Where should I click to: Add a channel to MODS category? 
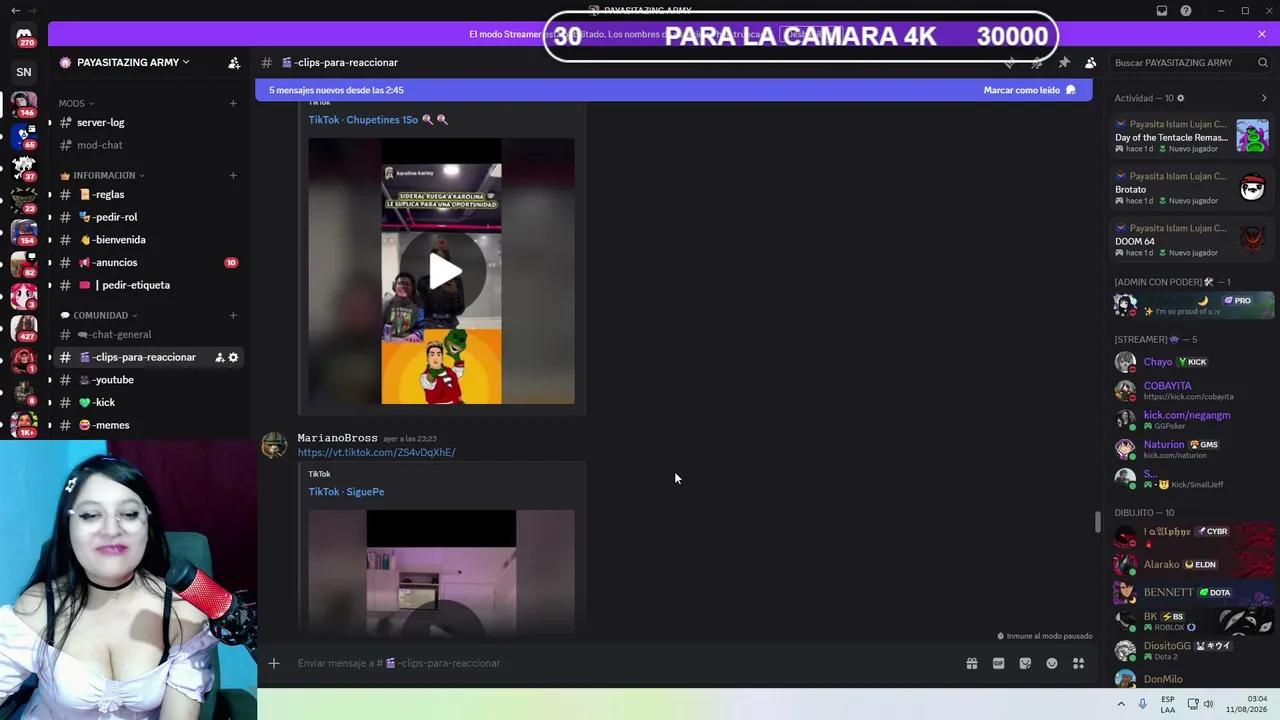[x=233, y=103]
